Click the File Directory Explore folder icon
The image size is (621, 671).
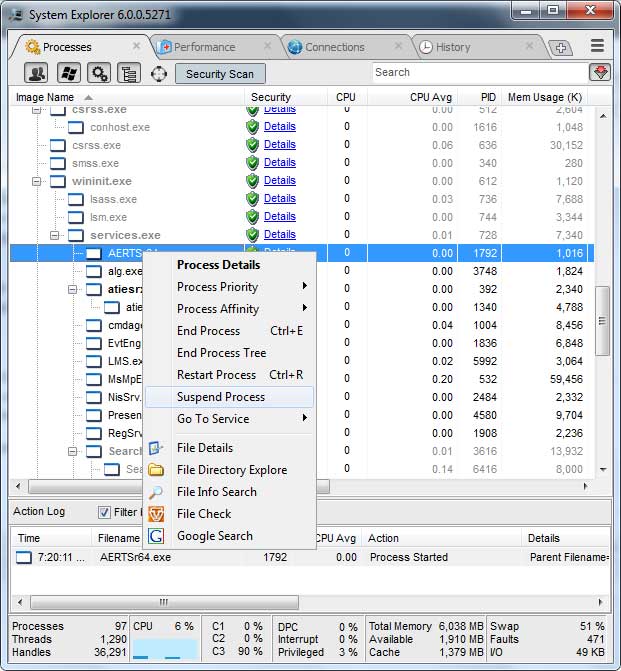point(156,470)
